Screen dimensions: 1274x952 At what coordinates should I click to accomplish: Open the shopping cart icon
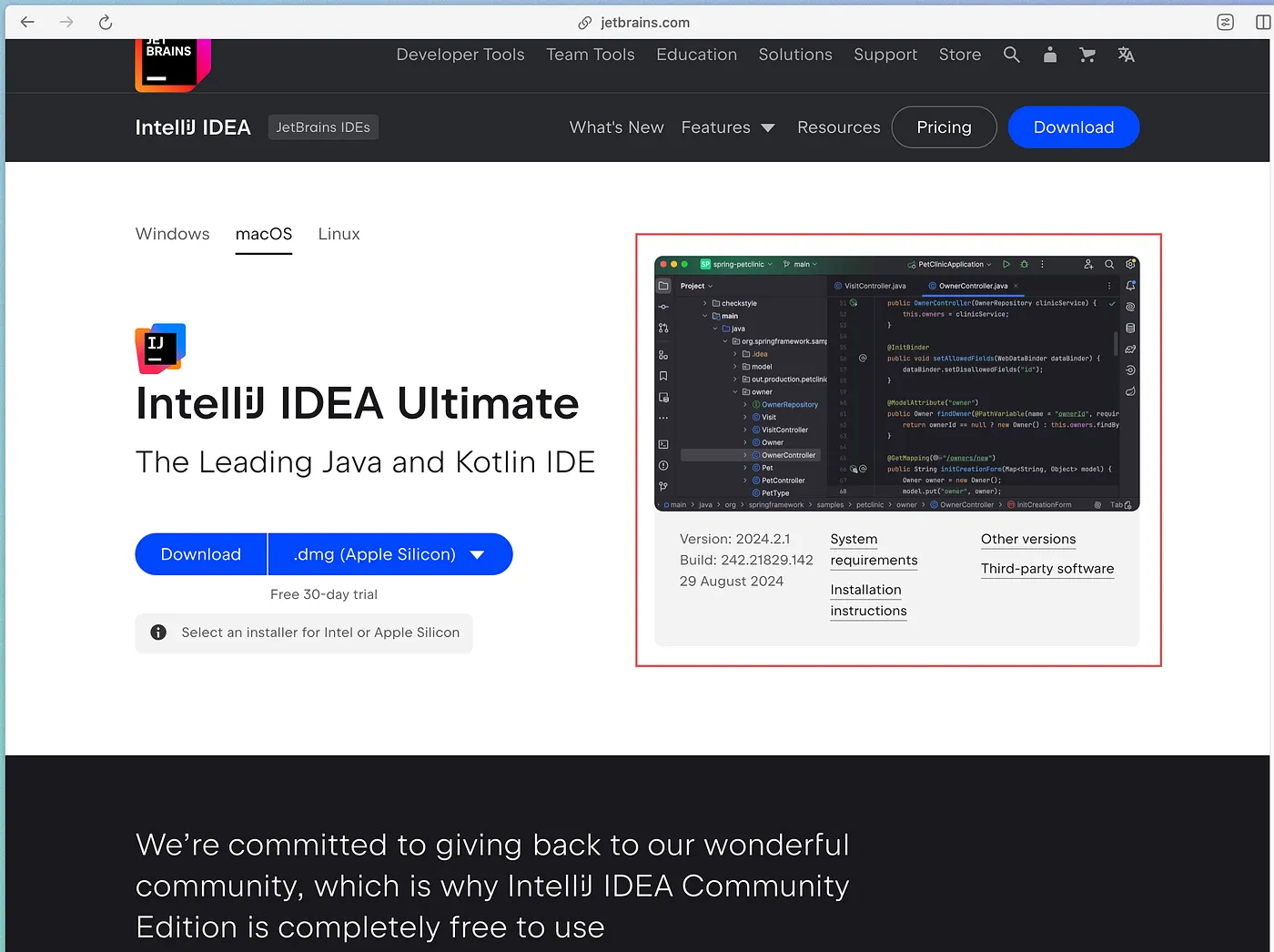point(1087,55)
